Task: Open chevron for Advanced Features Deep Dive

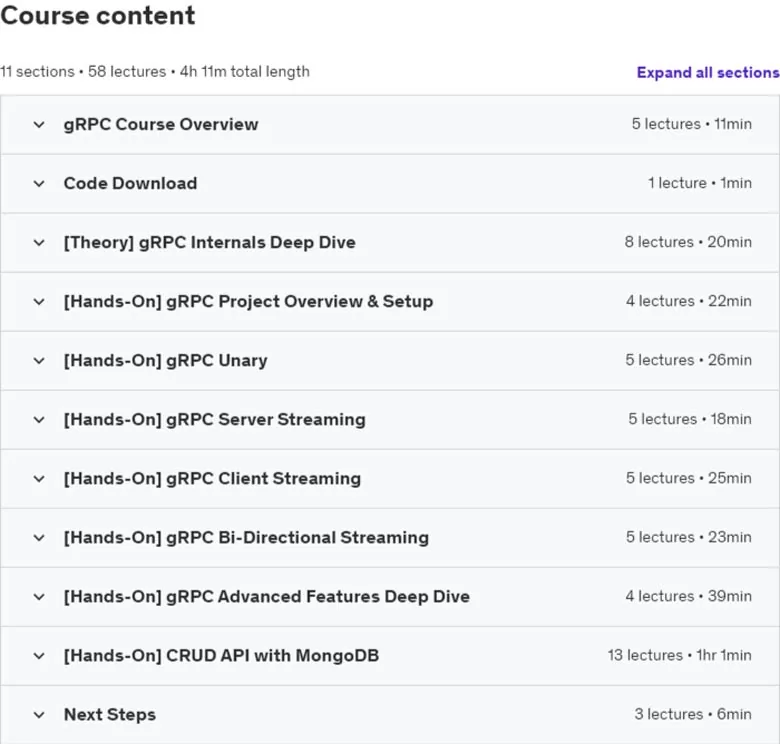Action: (39, 597)
